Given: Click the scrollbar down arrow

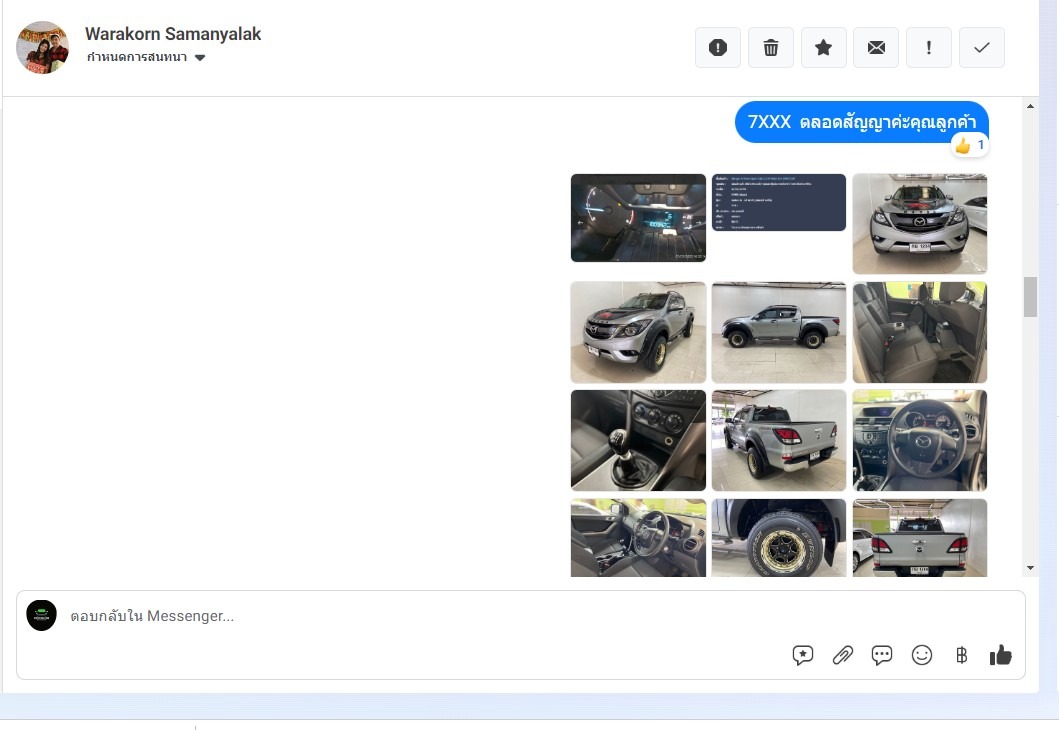Looking at the screenshot, I should pos(1030,568).
